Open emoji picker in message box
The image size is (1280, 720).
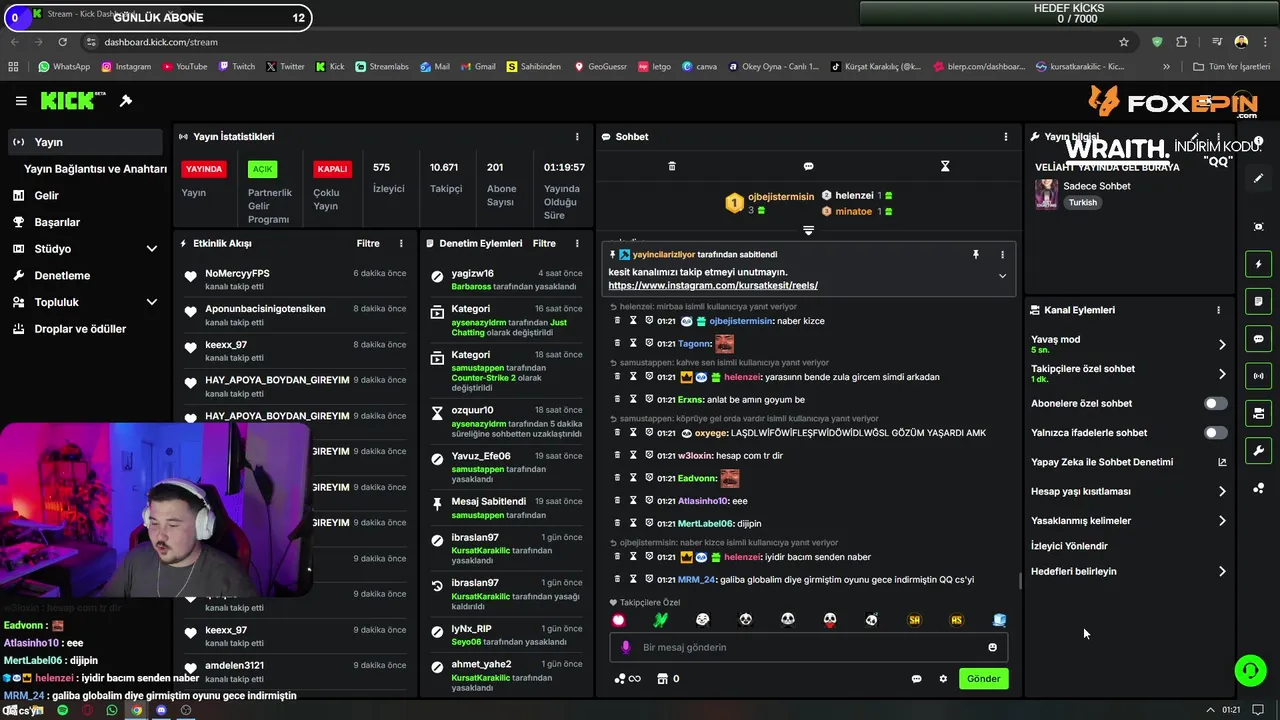click(992, 647)
